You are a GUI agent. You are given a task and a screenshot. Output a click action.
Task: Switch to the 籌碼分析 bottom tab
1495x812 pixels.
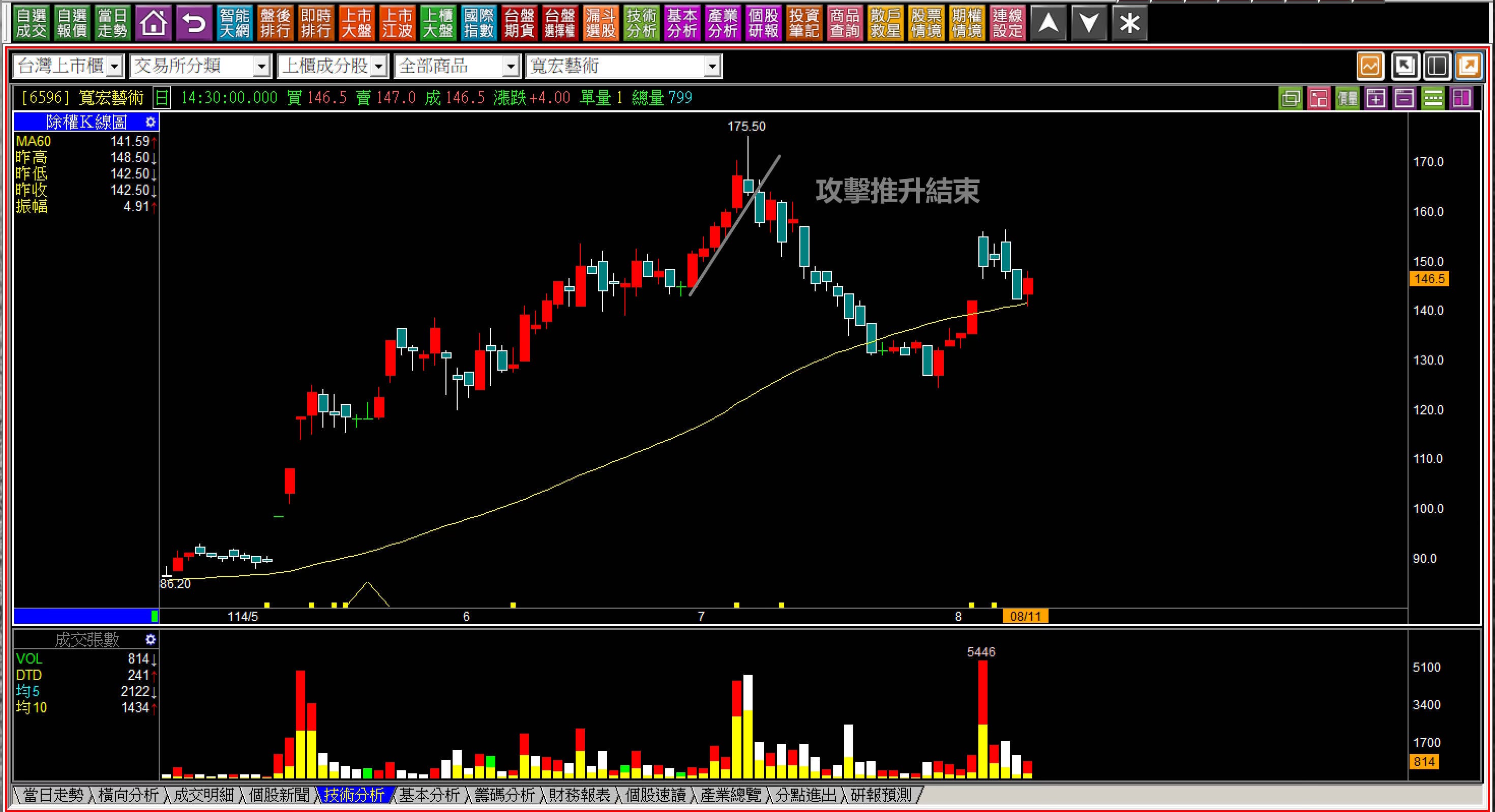point(504,795)
